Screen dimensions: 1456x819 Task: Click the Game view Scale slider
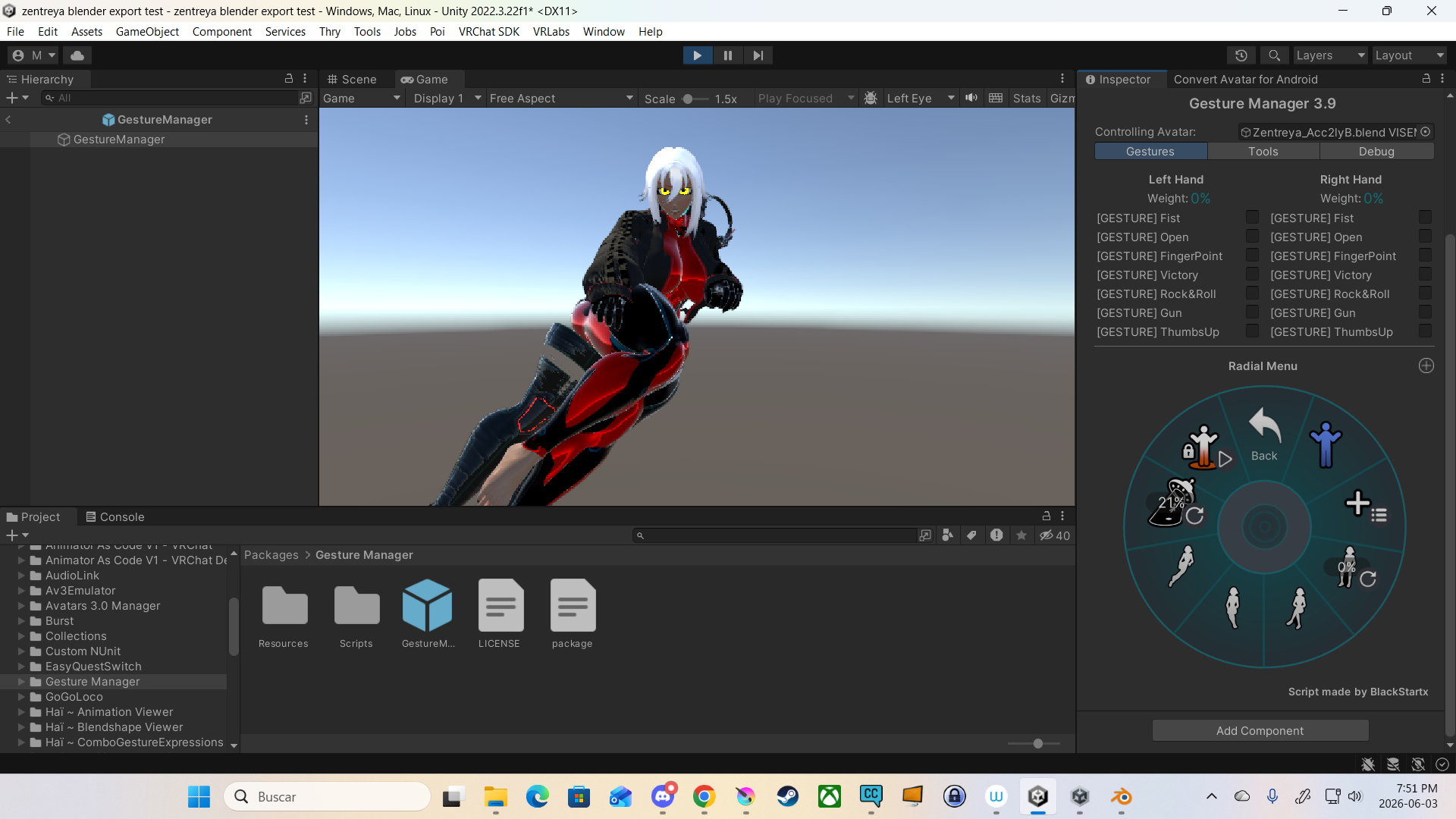click(695, 99)
